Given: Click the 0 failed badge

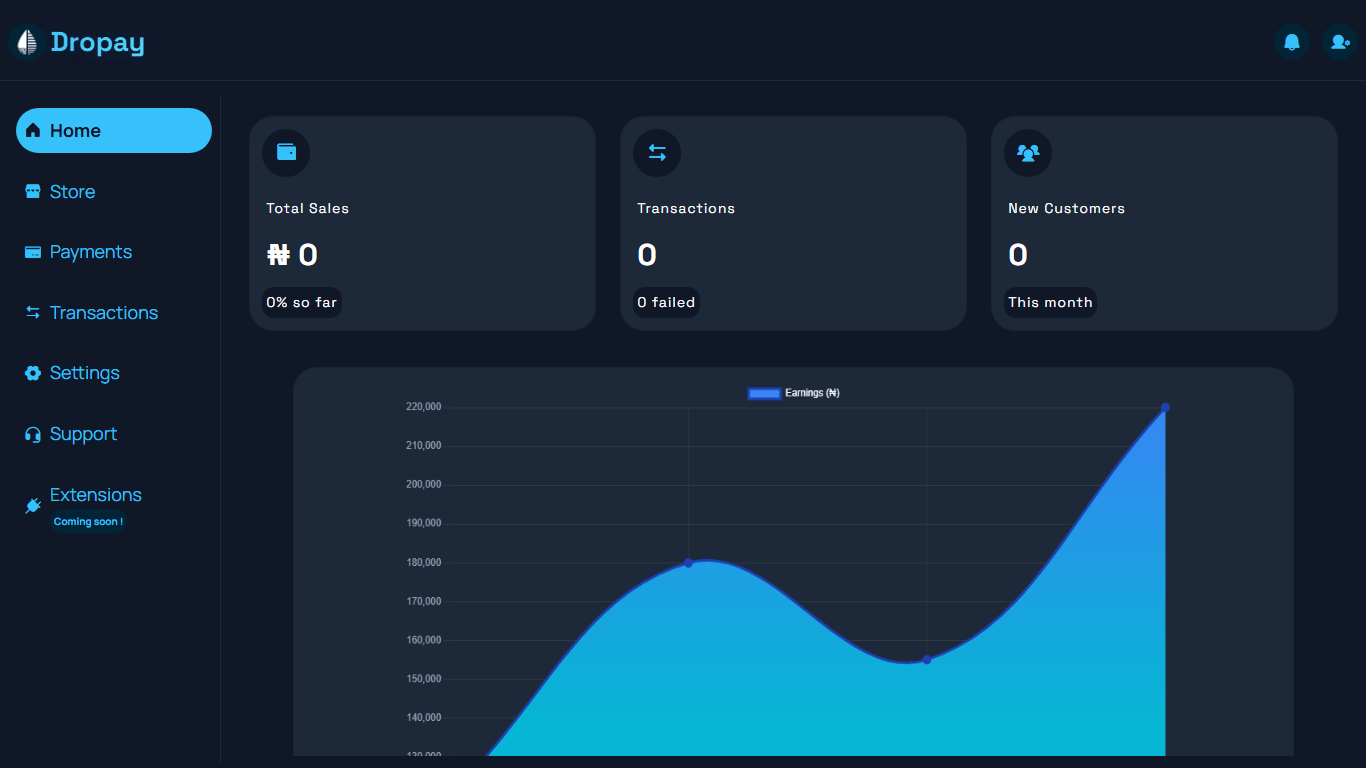Looking at the screenshot, I should pos(665,302).
